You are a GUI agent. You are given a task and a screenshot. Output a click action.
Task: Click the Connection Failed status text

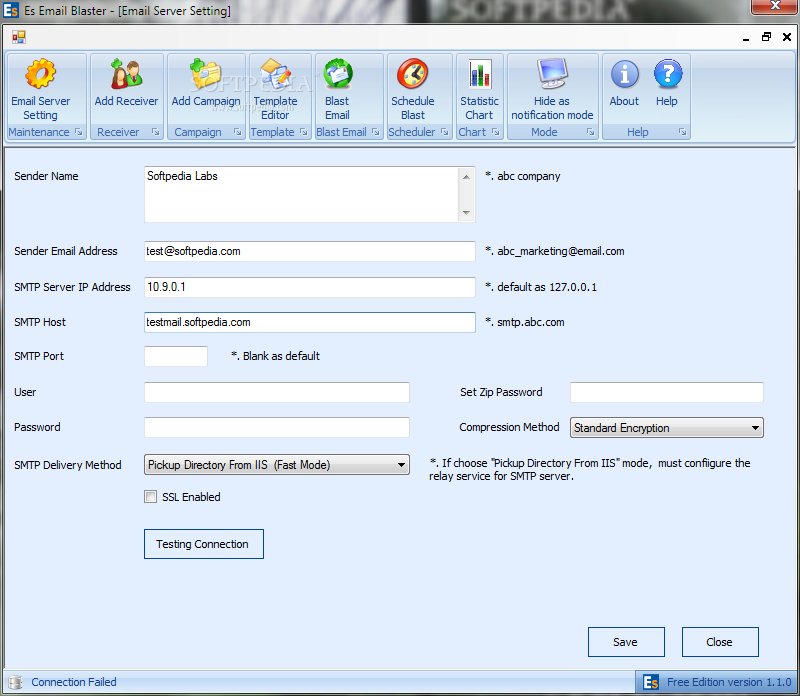pos(74,682)
